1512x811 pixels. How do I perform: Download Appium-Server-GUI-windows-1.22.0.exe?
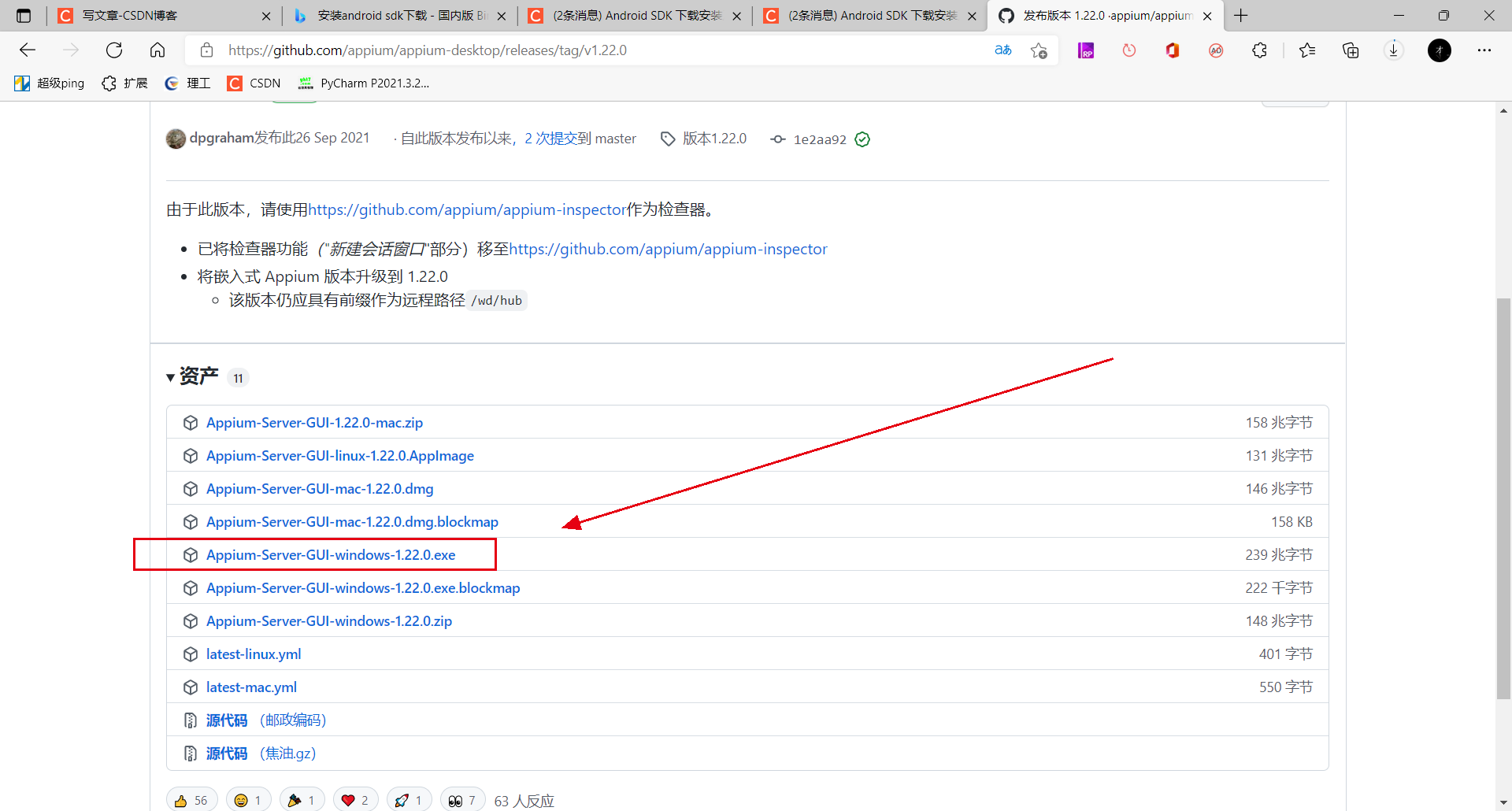(331, 555)
